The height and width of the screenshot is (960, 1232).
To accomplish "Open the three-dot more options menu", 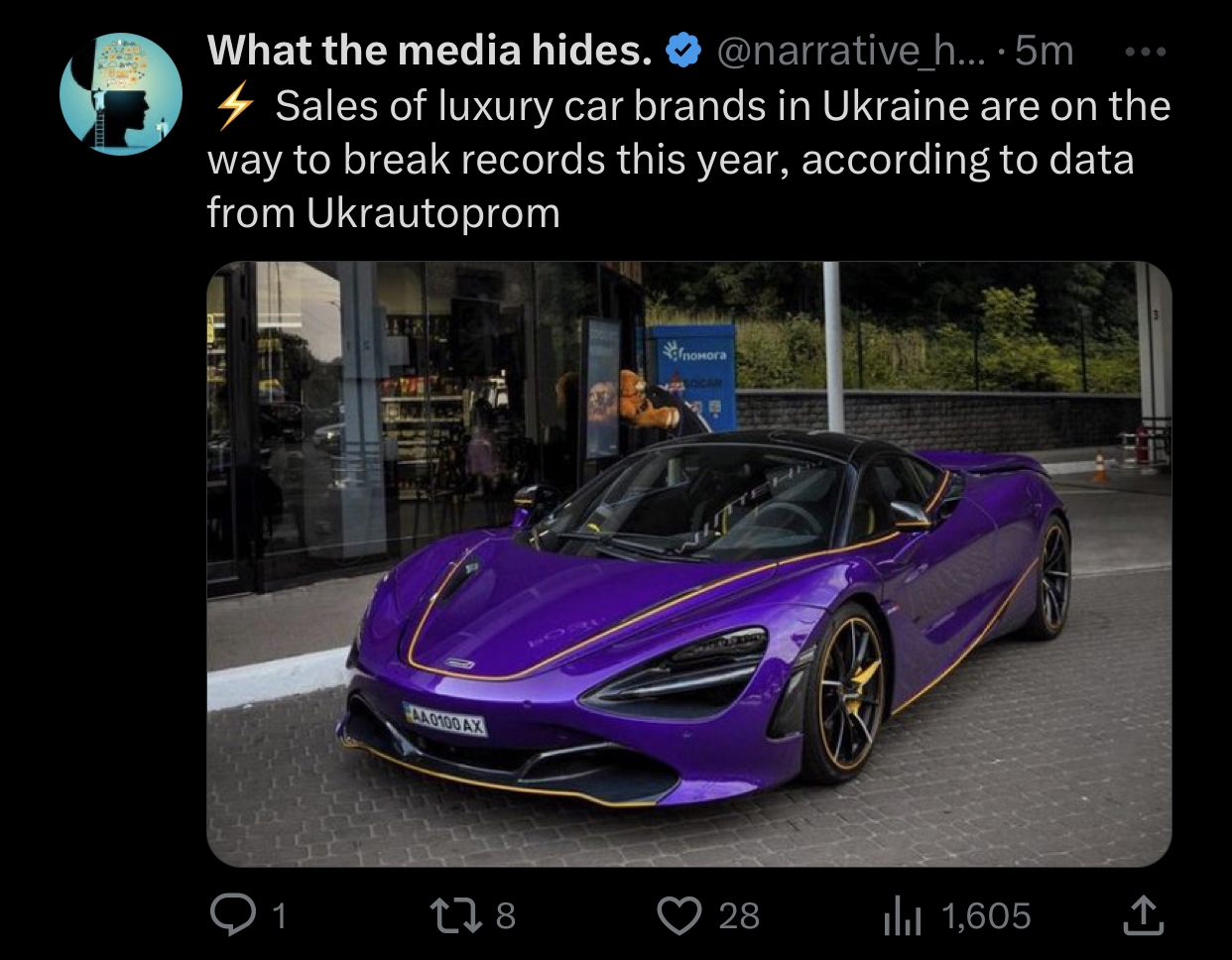I will [1146, 52].
